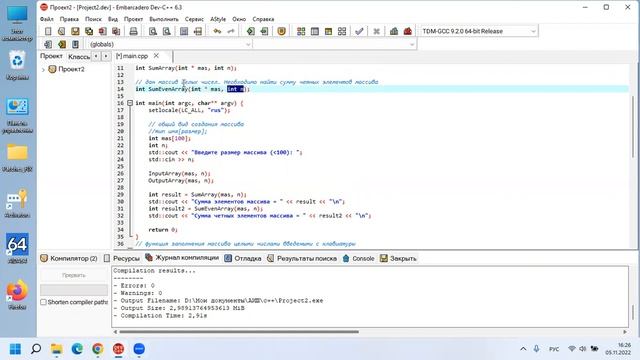Click the code editor vertical scrollbar
Screen dimensions: 640x360
(633, 127)
